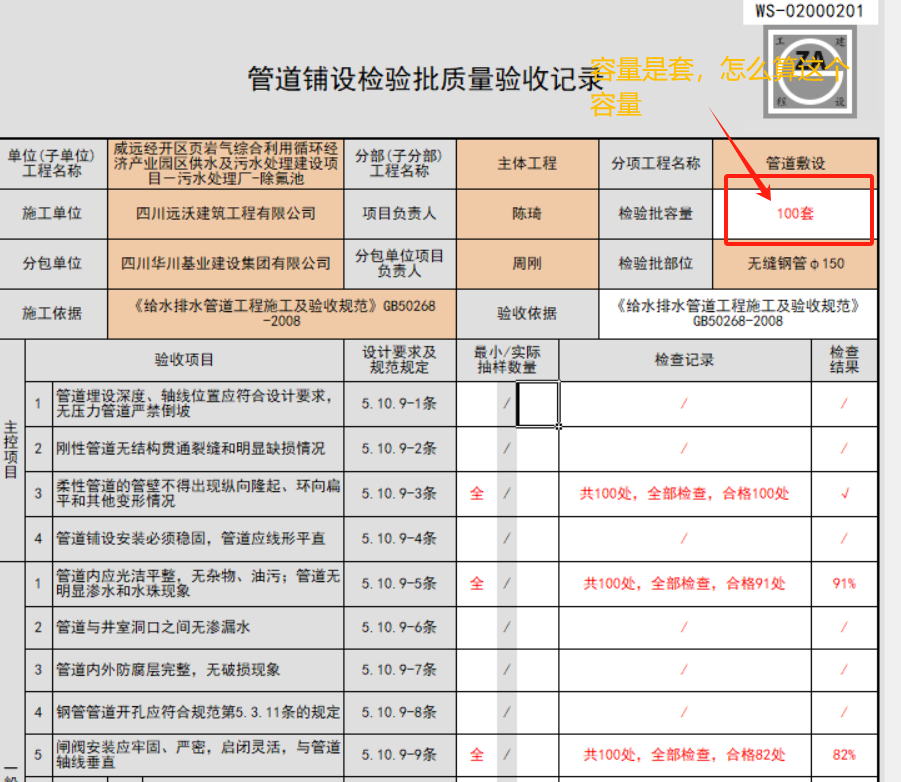Select the 5.10.9-8条 cell
The height and width of the screenshot is (782, 901).
coord(399,712)
